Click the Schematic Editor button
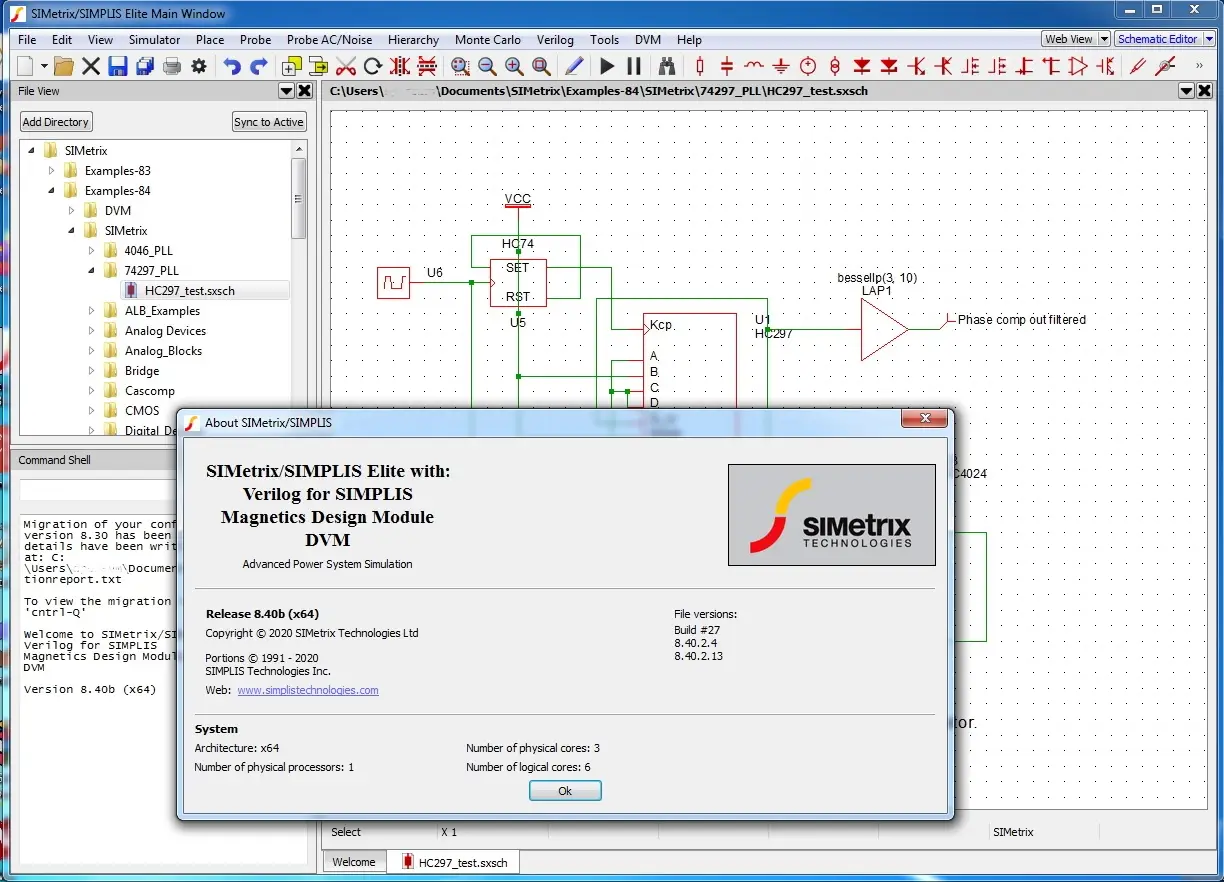Screen dimensions: 1224x882 (1158, 39)
